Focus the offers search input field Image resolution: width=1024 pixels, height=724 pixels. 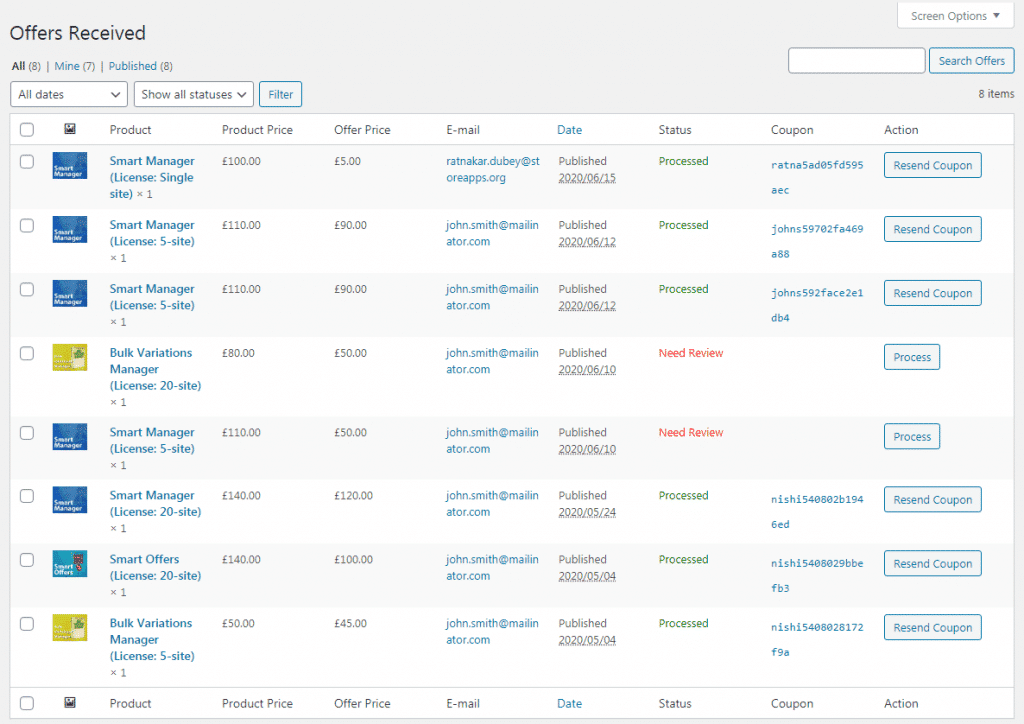856,61
